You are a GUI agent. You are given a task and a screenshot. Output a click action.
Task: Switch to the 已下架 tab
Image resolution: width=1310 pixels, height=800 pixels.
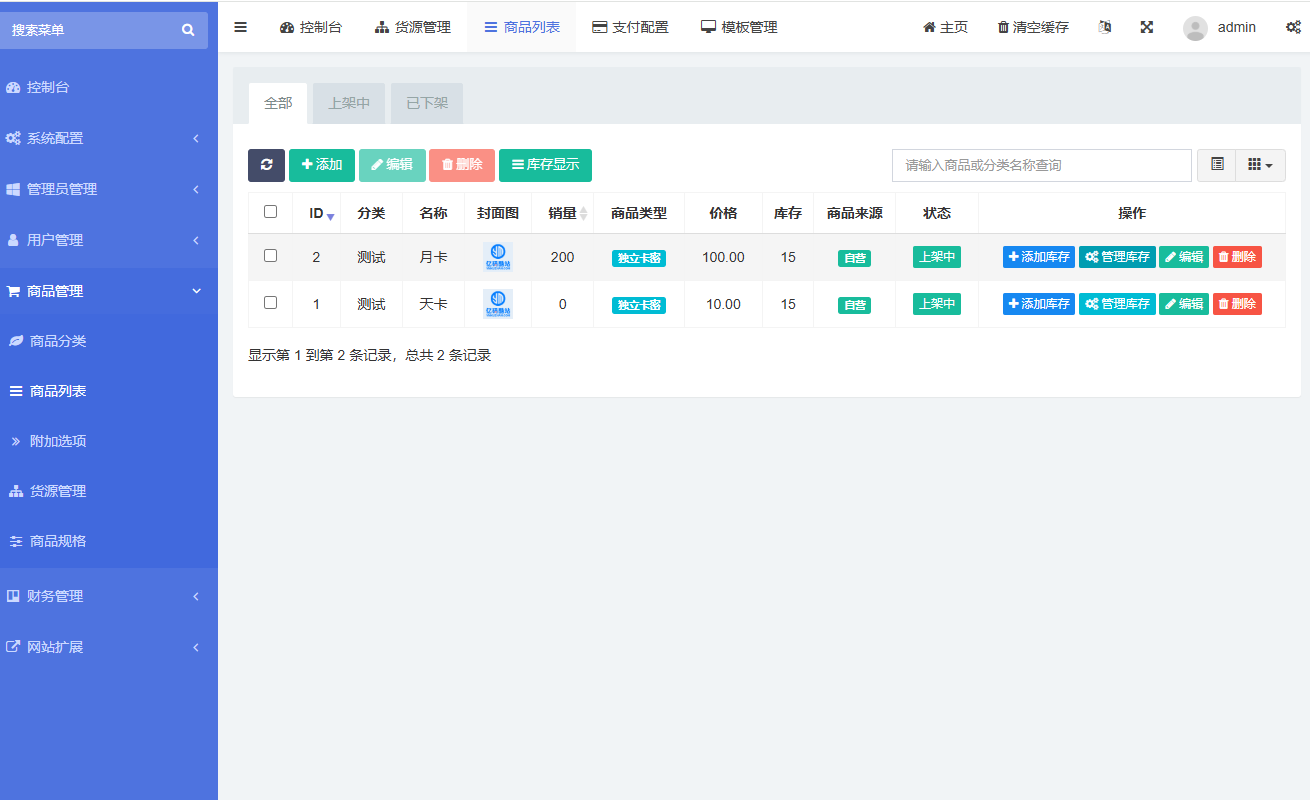[x=426, y=103]
